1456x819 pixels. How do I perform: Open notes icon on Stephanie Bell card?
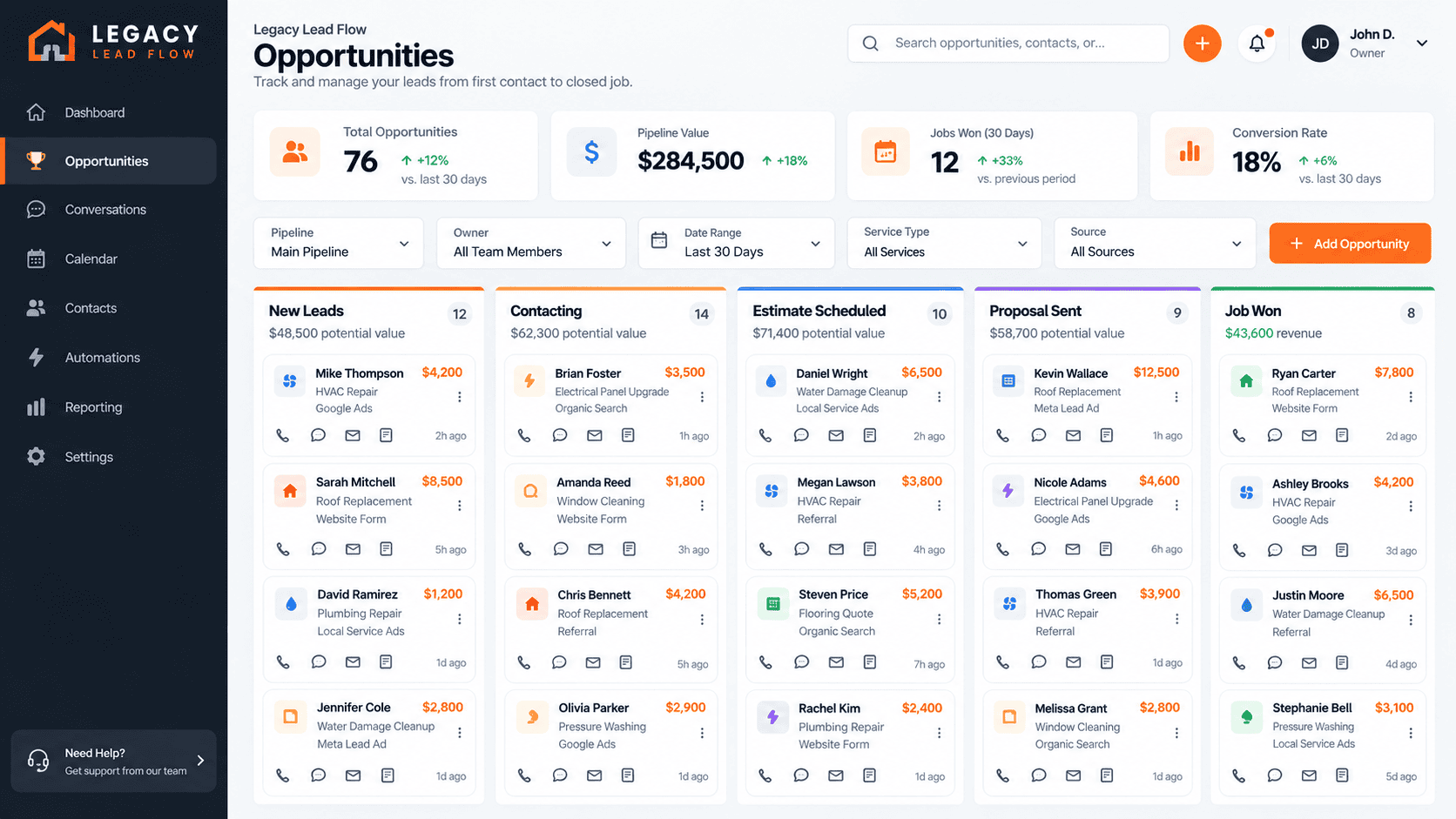point(1342,775)
